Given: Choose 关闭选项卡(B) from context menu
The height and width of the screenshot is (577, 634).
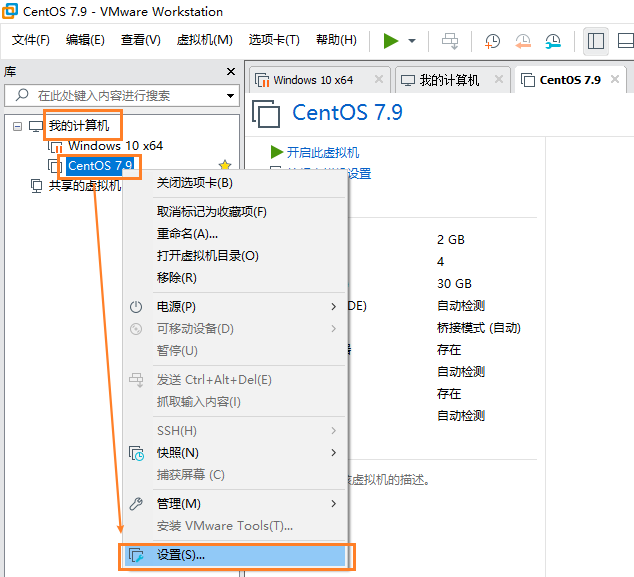Looking at the screenshot, I should pyautogui.click(x=235, y=183).
